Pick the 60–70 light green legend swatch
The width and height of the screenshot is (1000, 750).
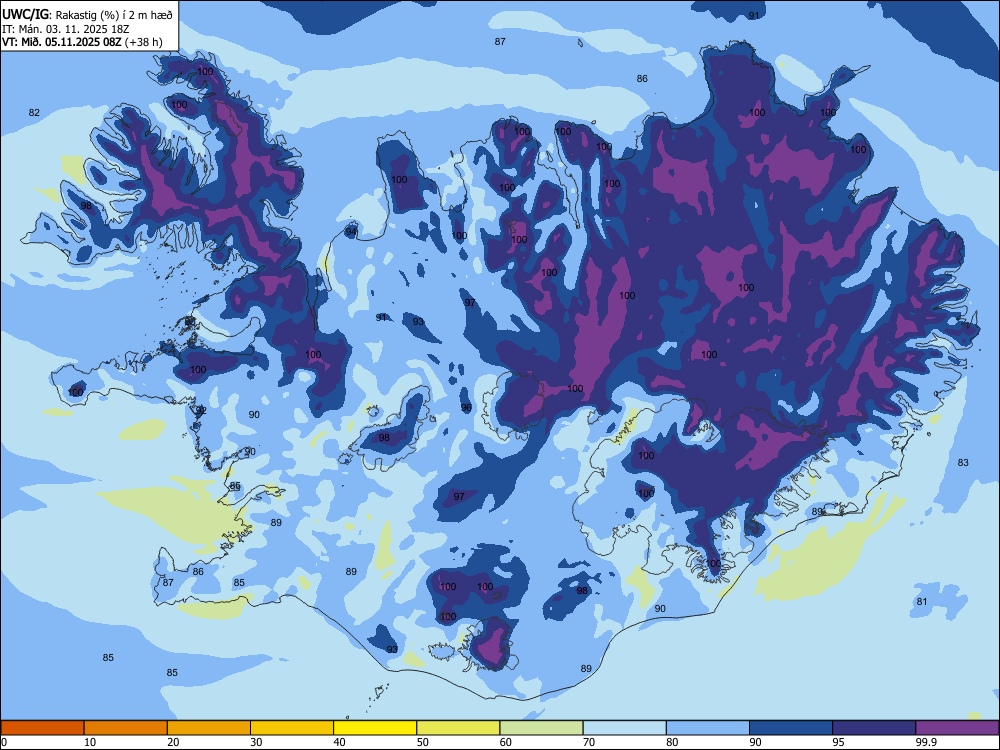pyautogui.click(x=541, y=728)
